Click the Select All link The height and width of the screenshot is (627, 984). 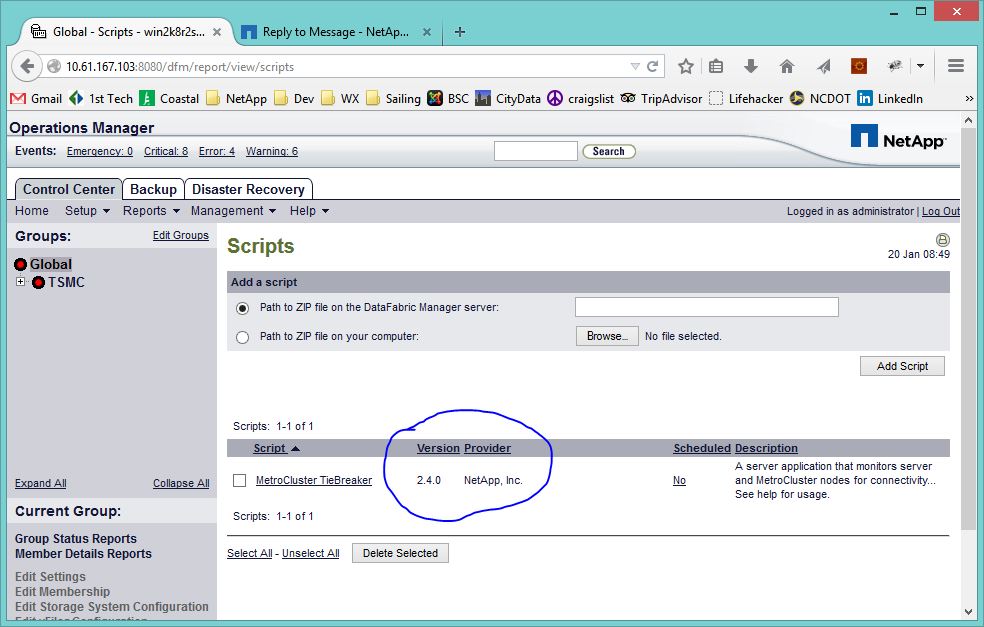(x=250, y=554)
